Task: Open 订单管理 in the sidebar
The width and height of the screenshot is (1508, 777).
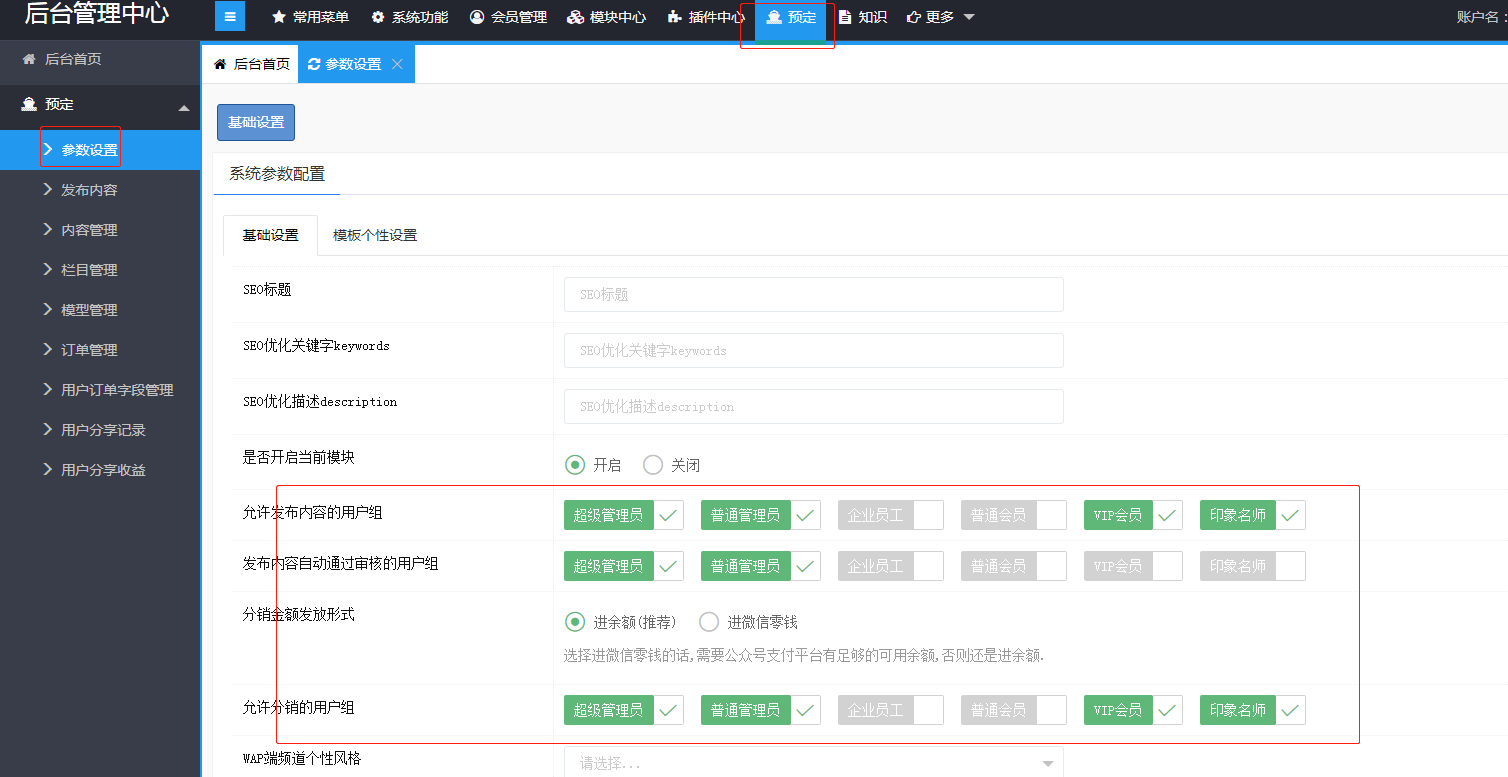Action: coord(89,350)
